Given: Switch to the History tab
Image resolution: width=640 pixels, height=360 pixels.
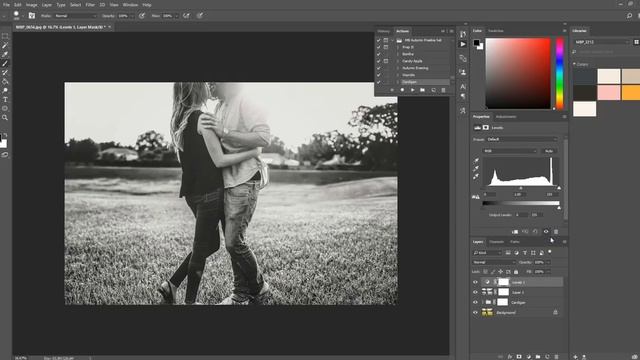Looking at the screenshot, I should [x=383, y=31].
